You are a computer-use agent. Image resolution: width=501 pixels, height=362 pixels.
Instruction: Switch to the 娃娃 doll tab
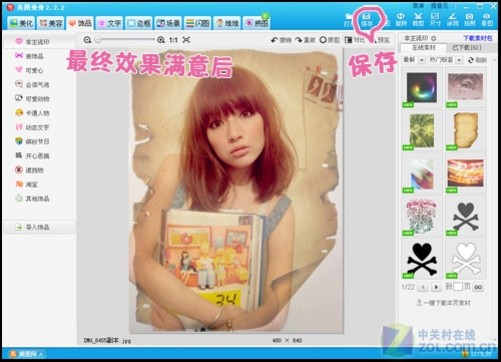pos(228,23)
